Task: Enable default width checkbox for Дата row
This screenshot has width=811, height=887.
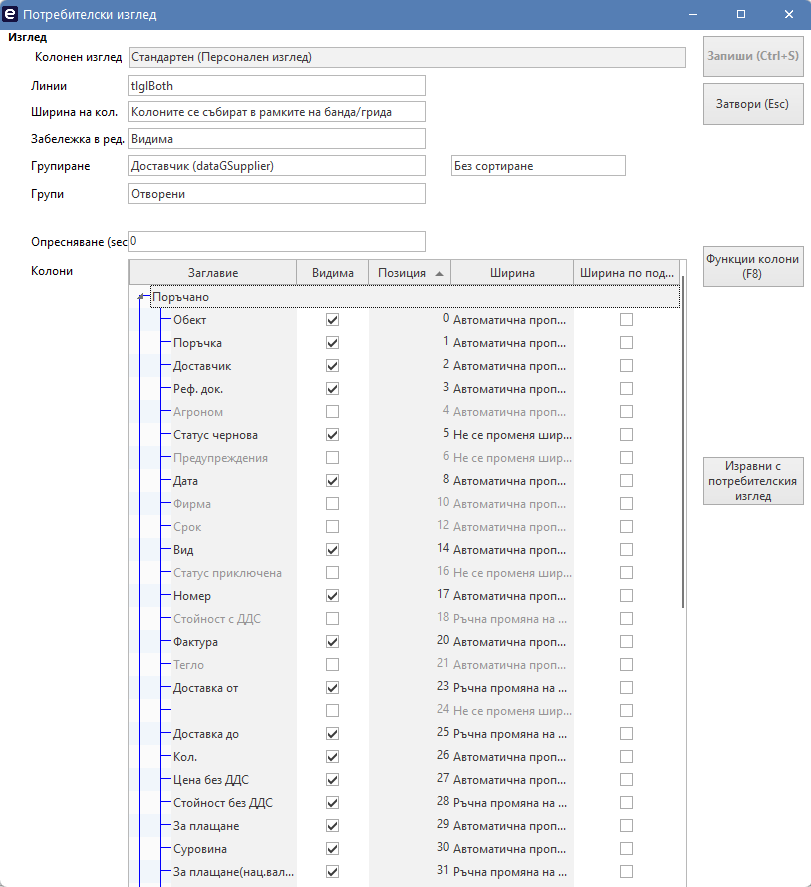Action: point(626,481)
